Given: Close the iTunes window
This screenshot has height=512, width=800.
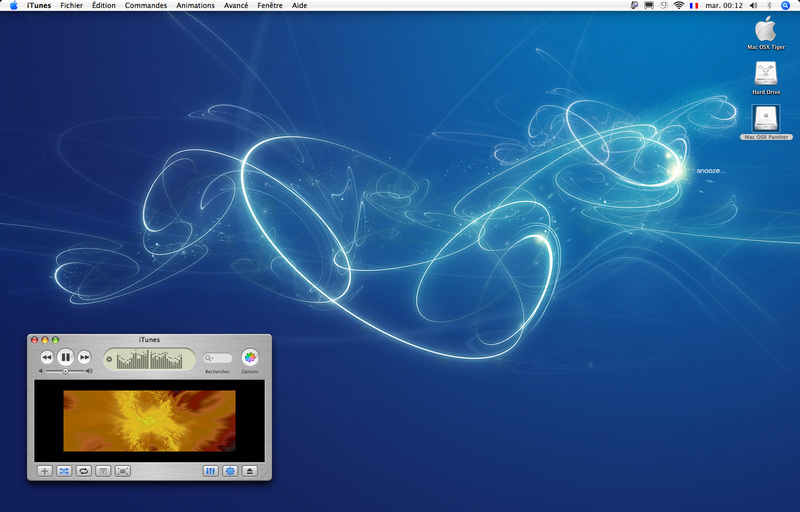Looking at the screenshot, I should point(35,340).
